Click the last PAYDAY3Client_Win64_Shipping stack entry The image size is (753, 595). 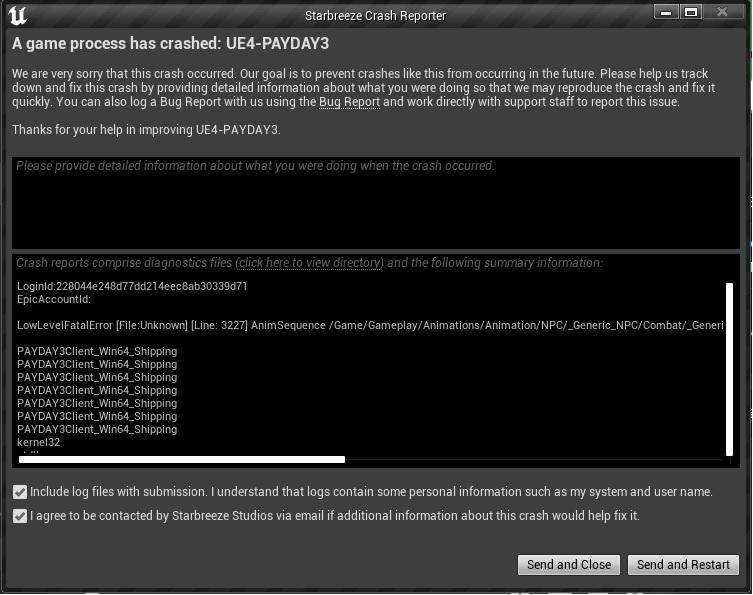pyautogui.click(x=97, y=430)
